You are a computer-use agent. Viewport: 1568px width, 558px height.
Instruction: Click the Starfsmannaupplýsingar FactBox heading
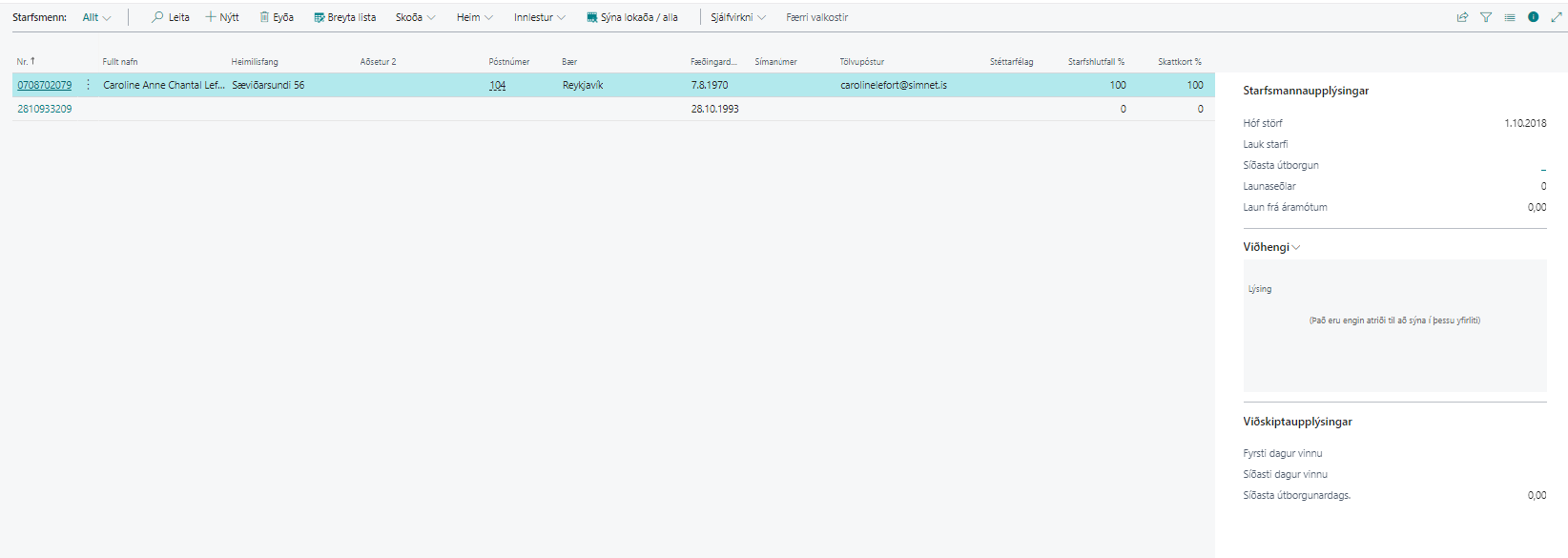(x=1306, y=91)
